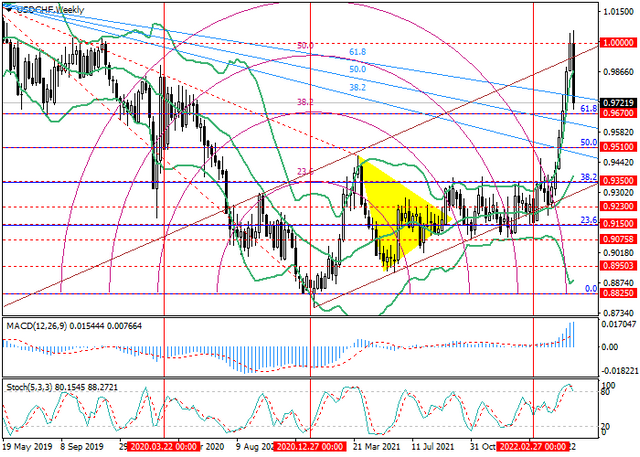Click the 21 Mar 2021 date label
The width and height of the screenshot is (640, 457).
[378, 446]
